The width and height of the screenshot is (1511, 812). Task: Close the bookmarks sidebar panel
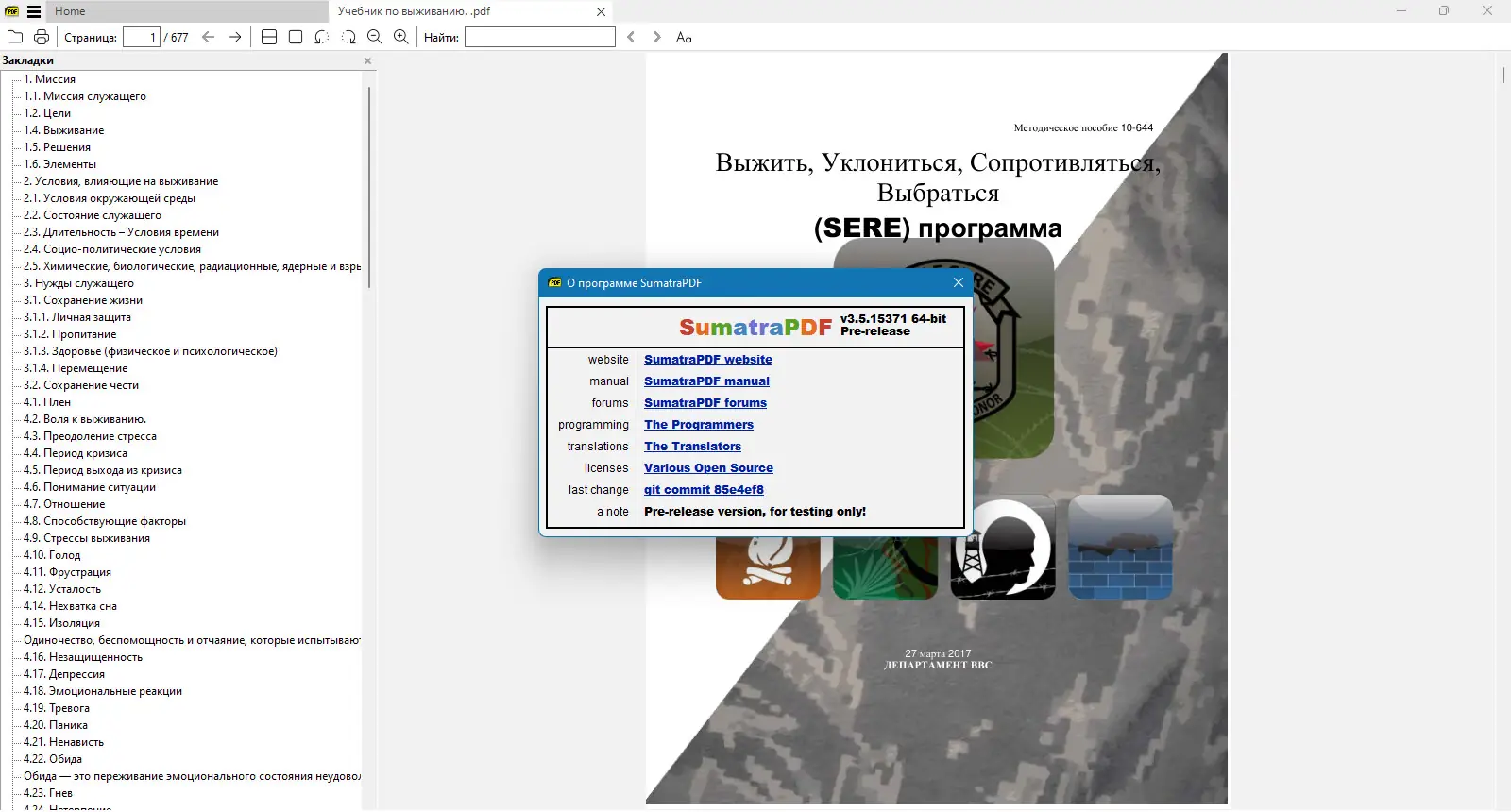tap(368, 60)
